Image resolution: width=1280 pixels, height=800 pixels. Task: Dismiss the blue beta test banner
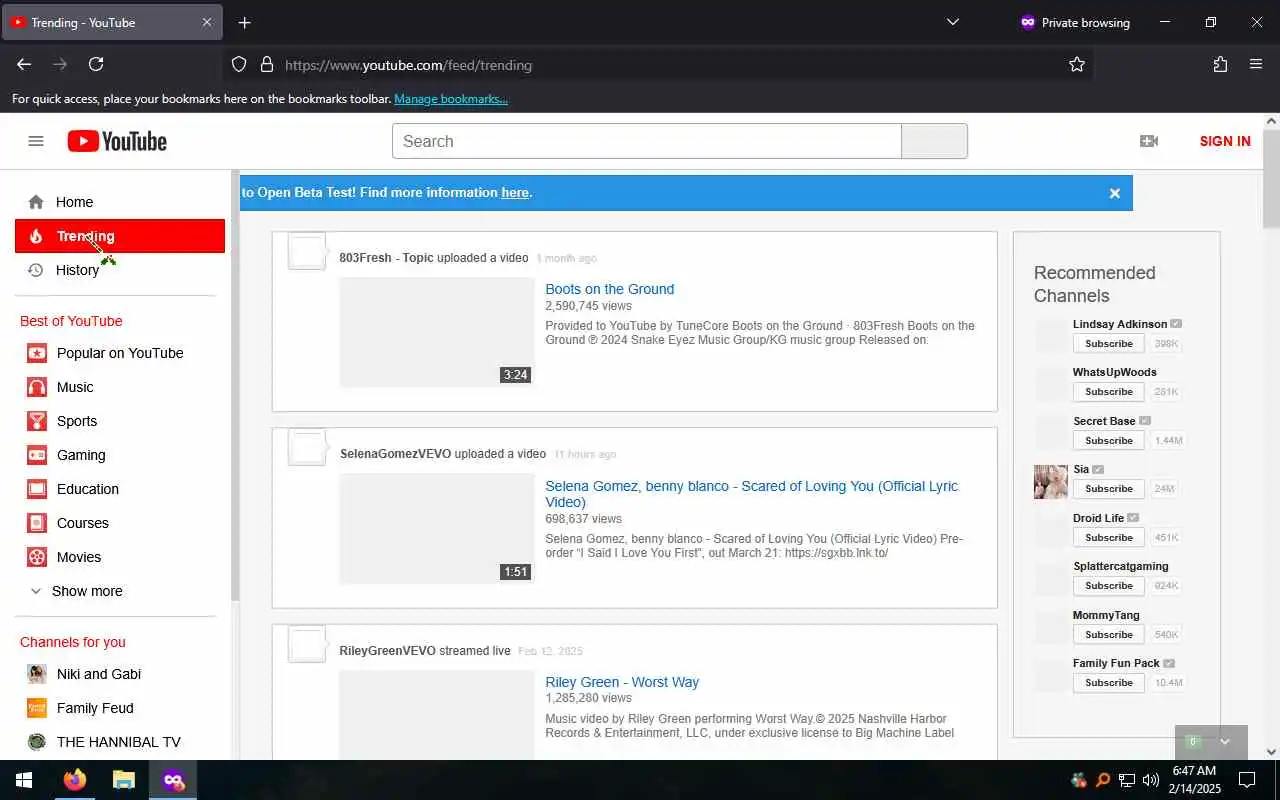(x=1115, y=193)
